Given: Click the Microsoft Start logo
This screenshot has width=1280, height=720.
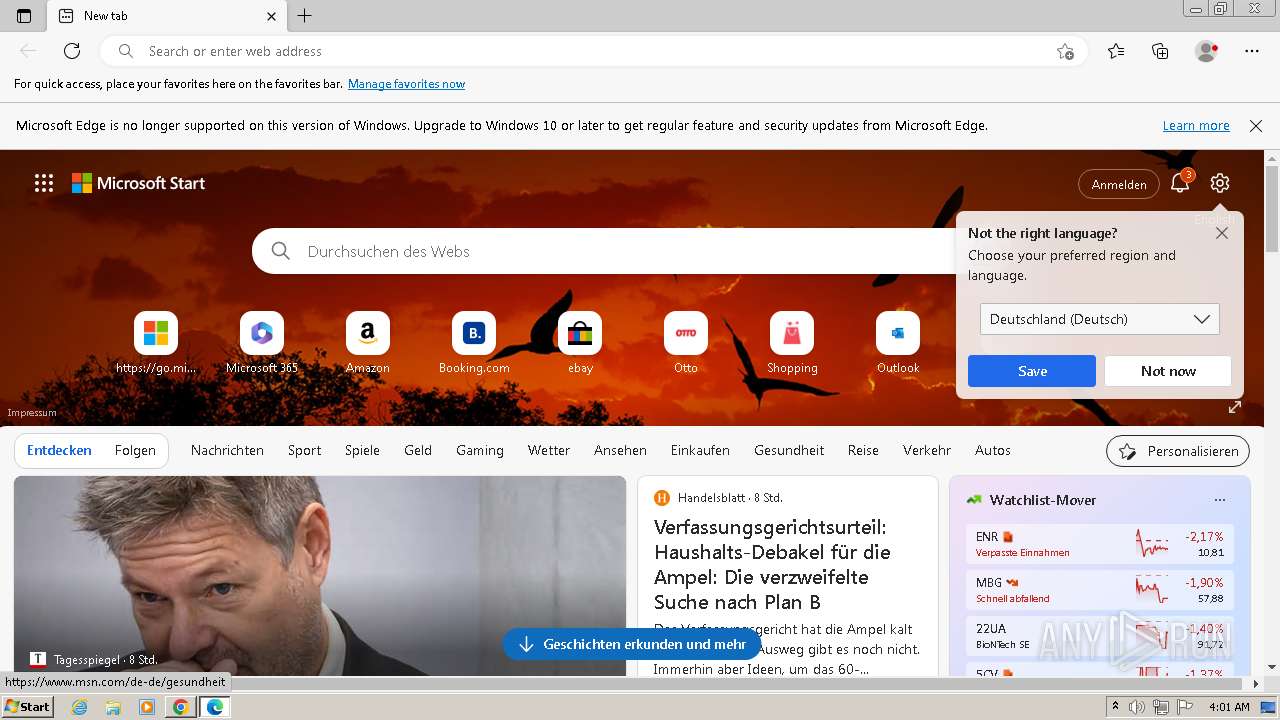Looking at the screenshot, I should [x=138, y=183].
